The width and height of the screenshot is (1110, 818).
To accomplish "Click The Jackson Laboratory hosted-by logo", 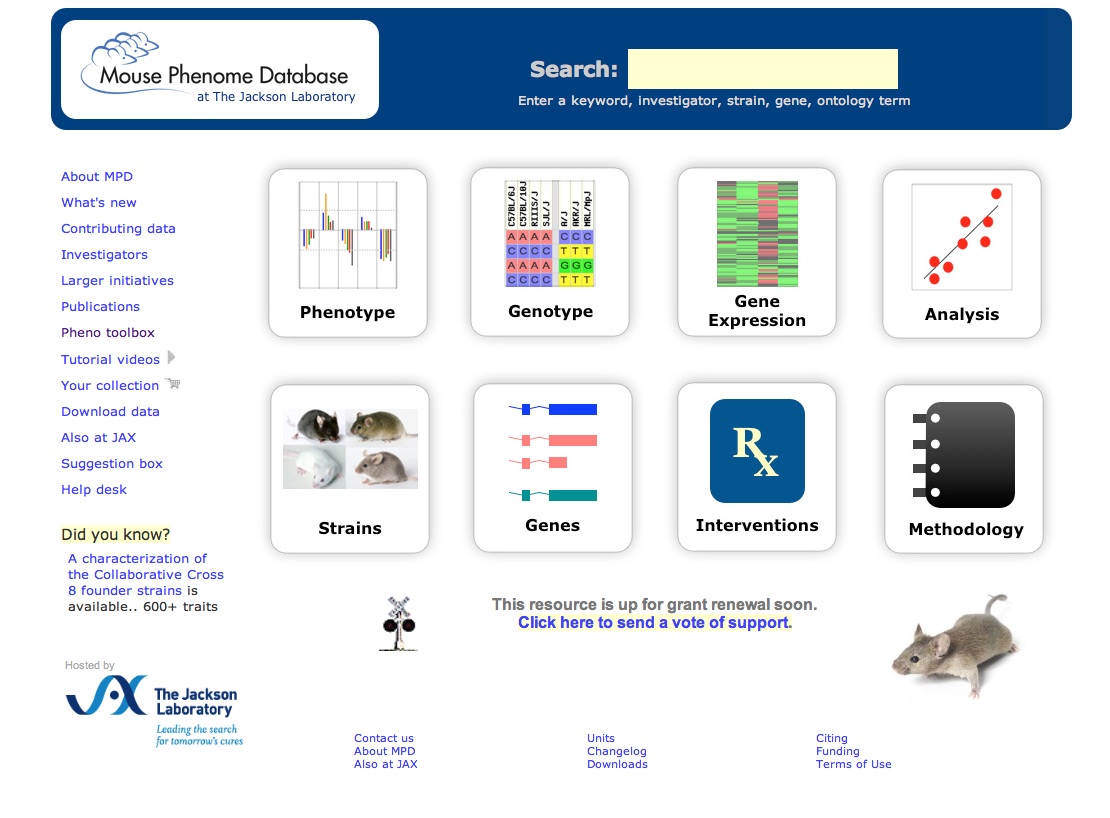I will 153,709.
